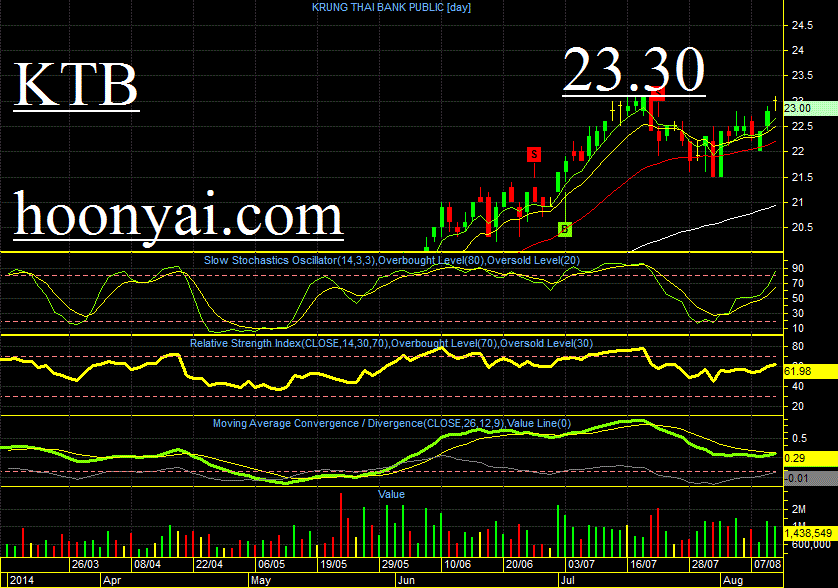Click the 70 stochastic axis label
Viewport: 838px width, 588px height.
coord(798,283)
